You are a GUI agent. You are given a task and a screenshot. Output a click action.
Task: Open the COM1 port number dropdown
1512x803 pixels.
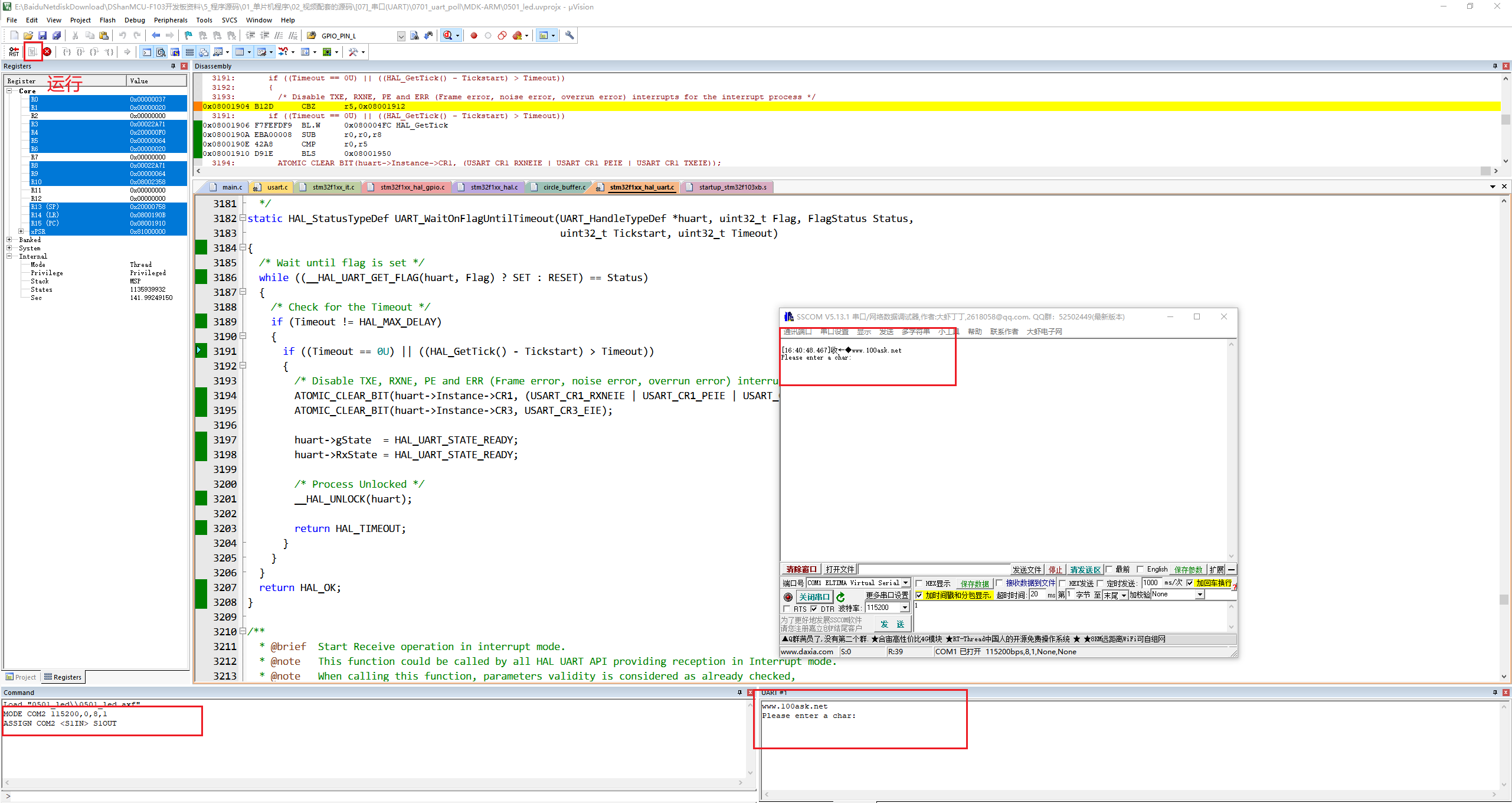click(905, 583)
